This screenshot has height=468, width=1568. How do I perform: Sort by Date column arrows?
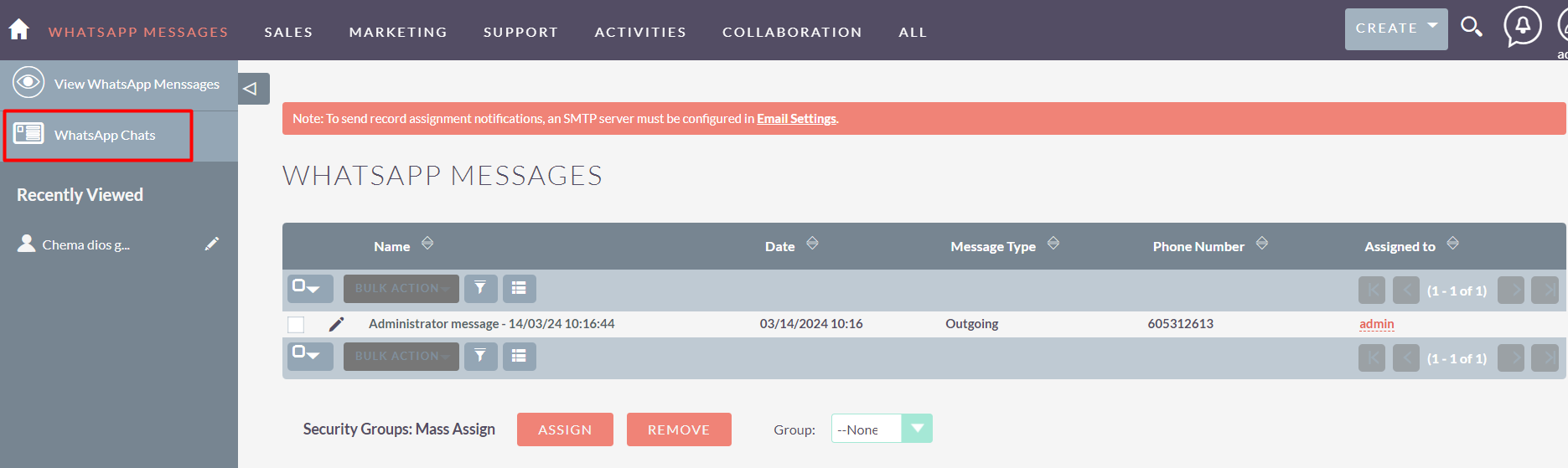812,244
